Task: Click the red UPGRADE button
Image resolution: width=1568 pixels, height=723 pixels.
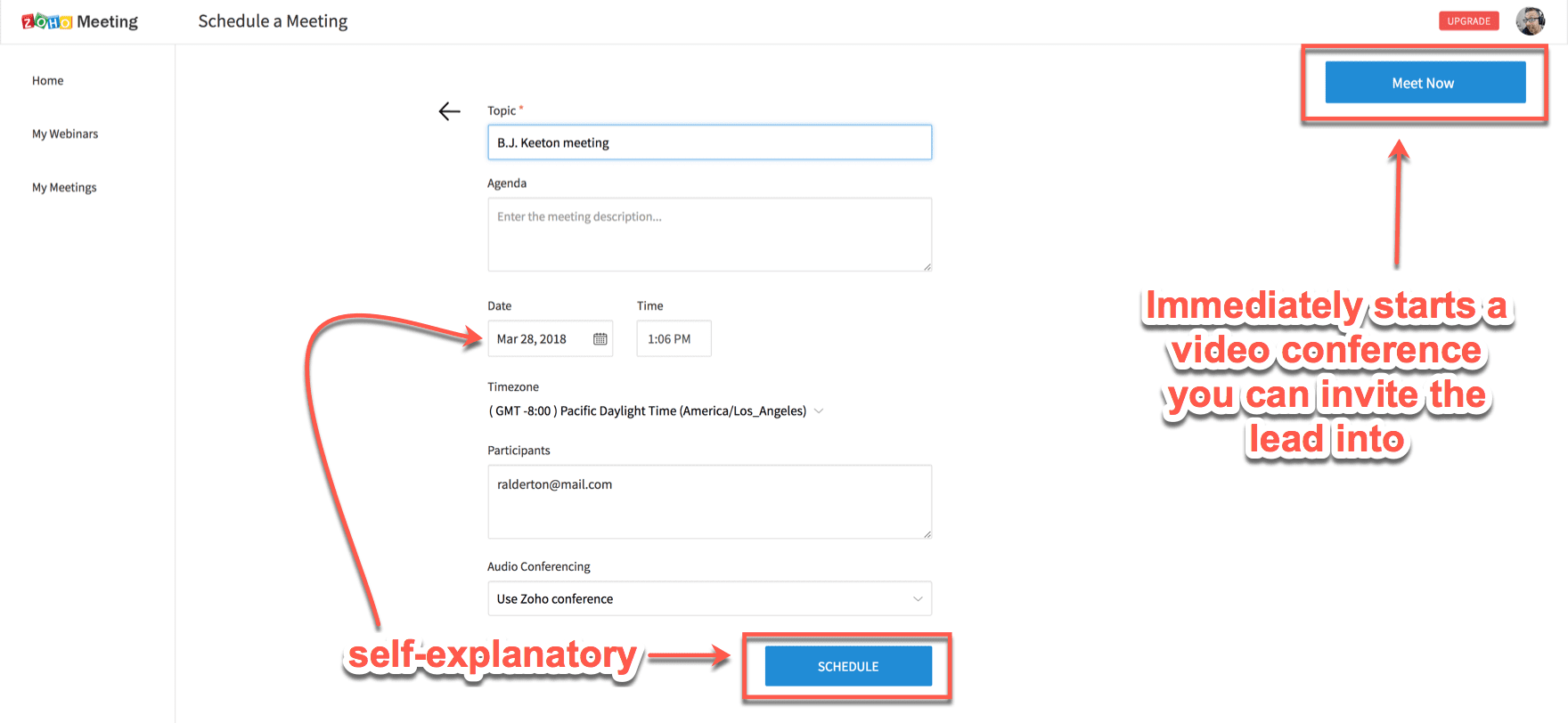Action: pos(1468,21)
